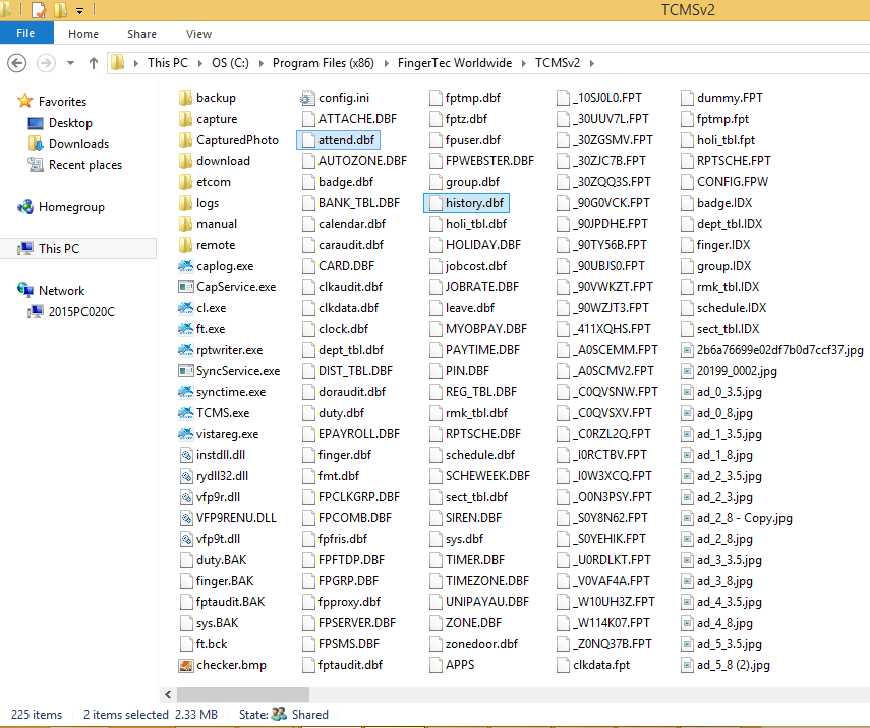Click the rptwriter.exe icon
Image resolution: width=870 pixels, height=728 pixels.
click(x=185, y=350)
